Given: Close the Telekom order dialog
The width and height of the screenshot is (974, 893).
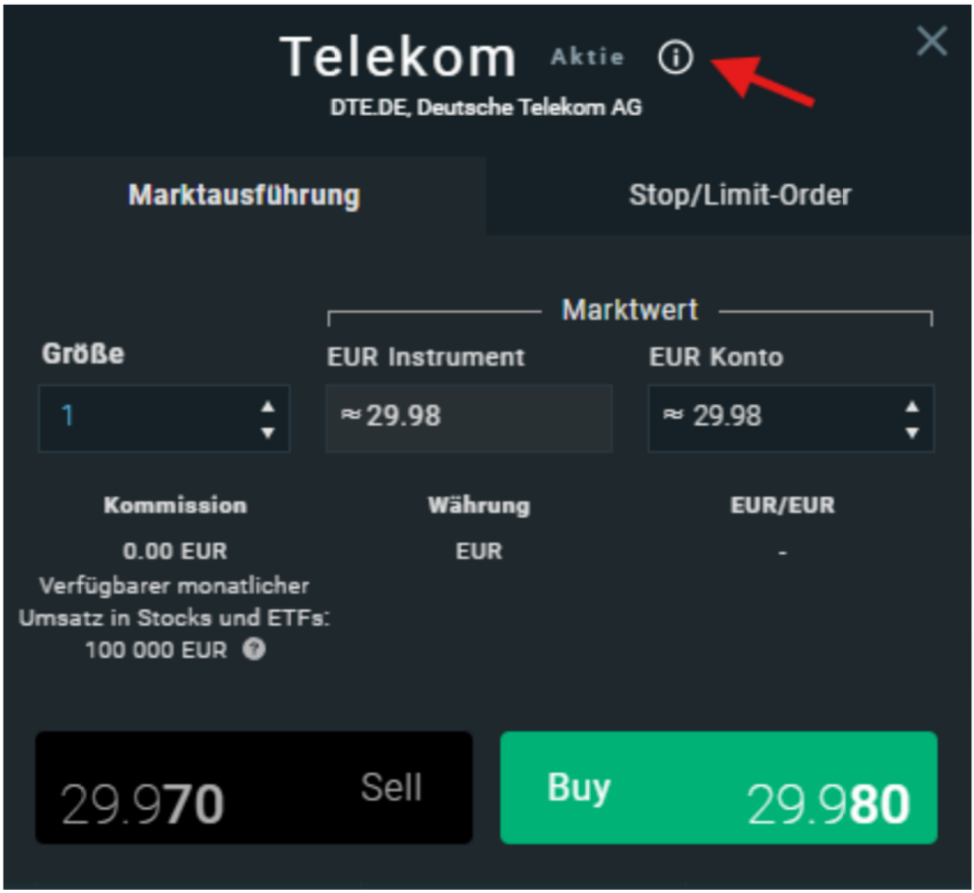Looking at the screenshot, I should click(x=931, y=41).
